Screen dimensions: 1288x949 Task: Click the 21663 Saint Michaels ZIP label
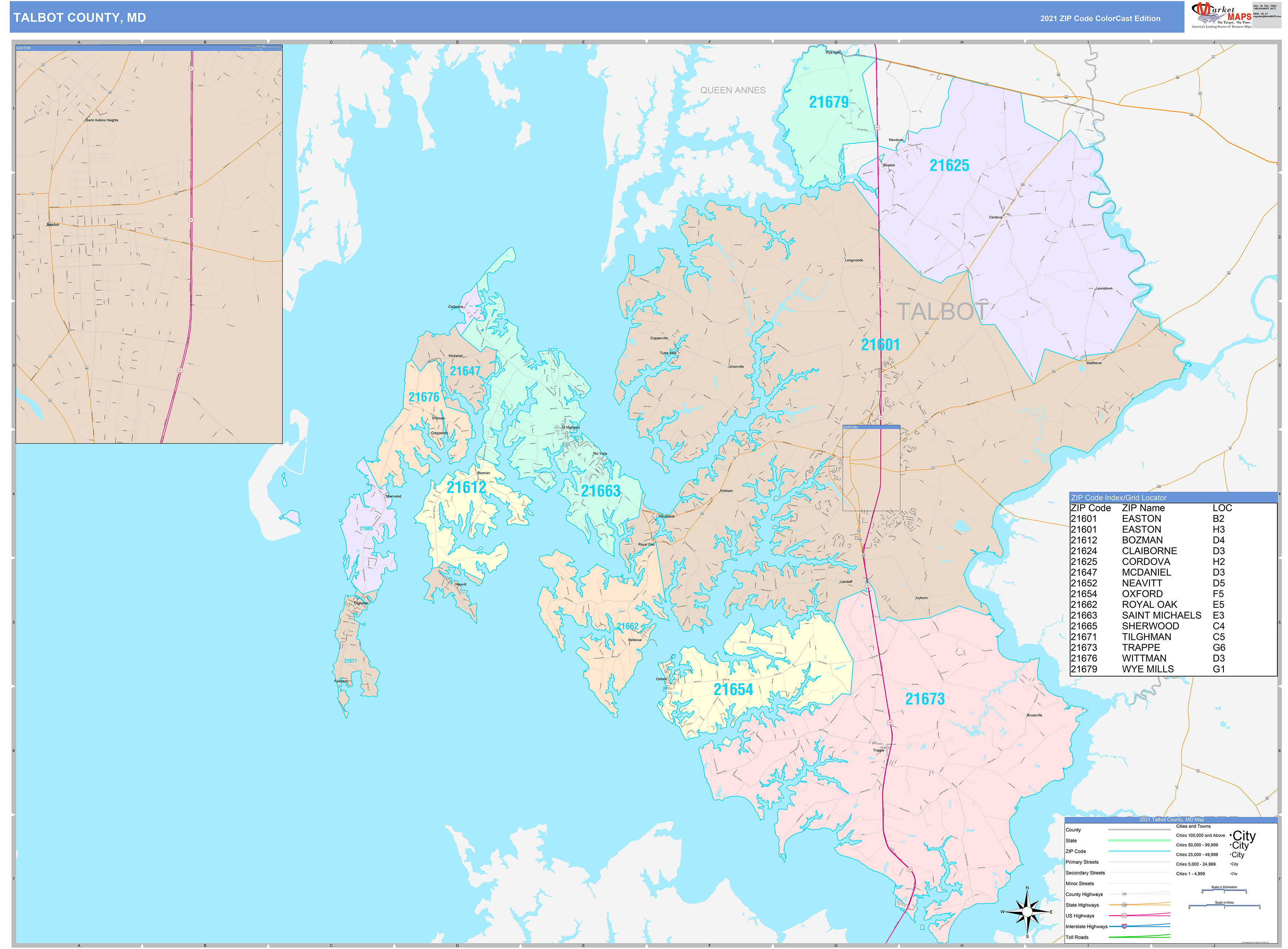(x=600, y=491)
